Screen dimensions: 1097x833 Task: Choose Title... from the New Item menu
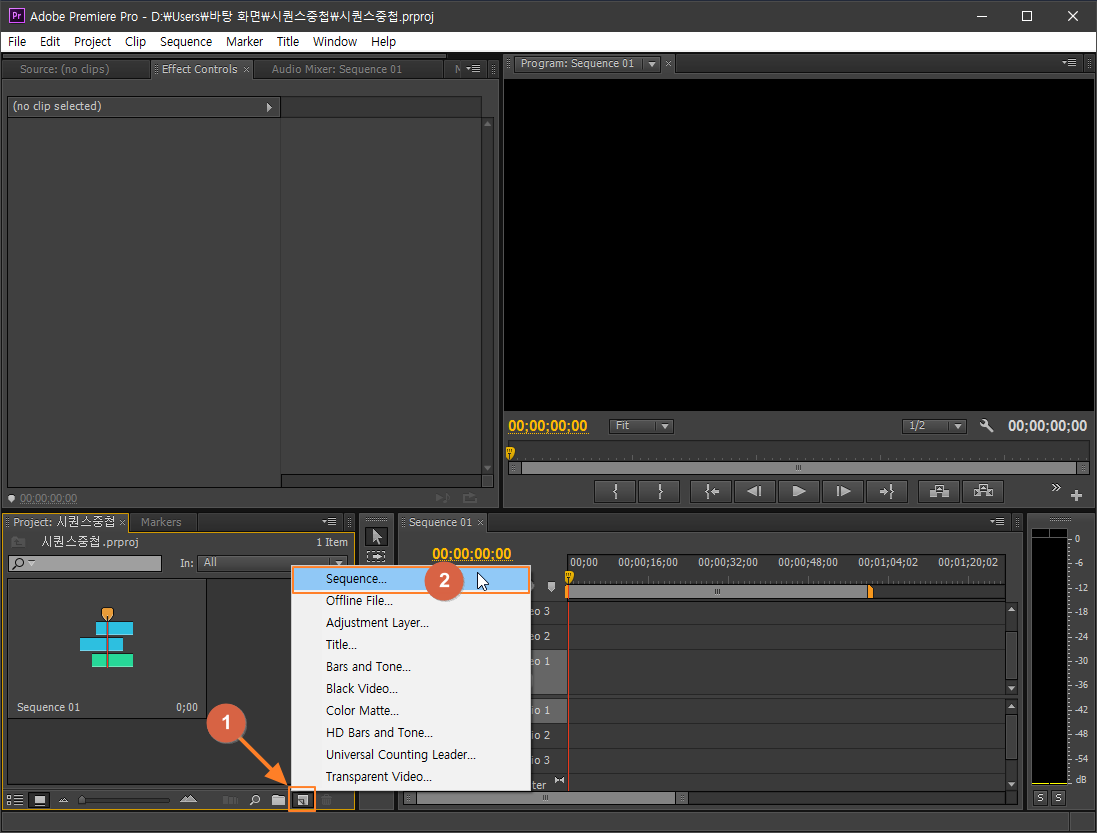411,645
